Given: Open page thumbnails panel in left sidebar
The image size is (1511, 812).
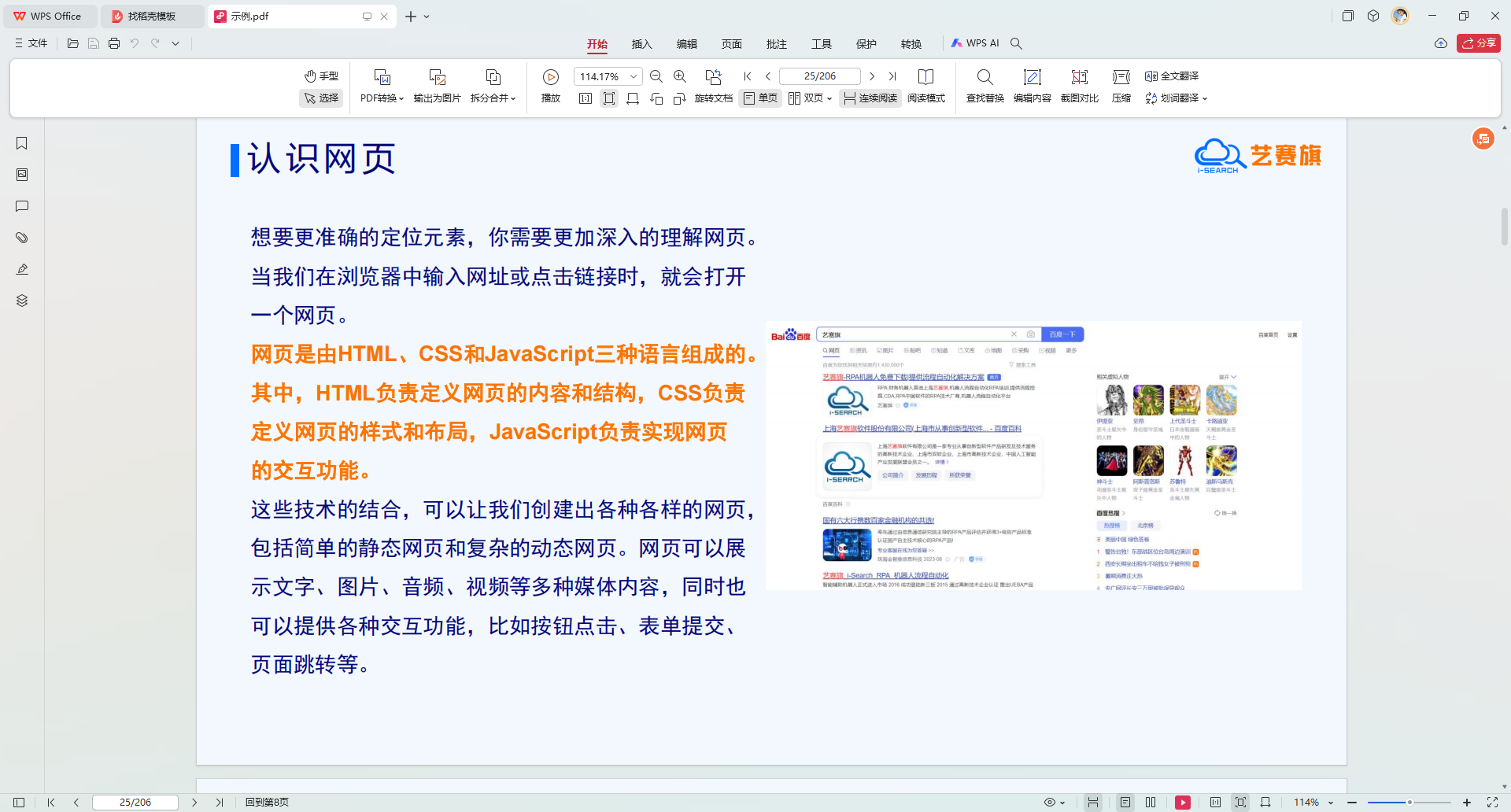Looking at the screenshot, I should coord(22,175).
